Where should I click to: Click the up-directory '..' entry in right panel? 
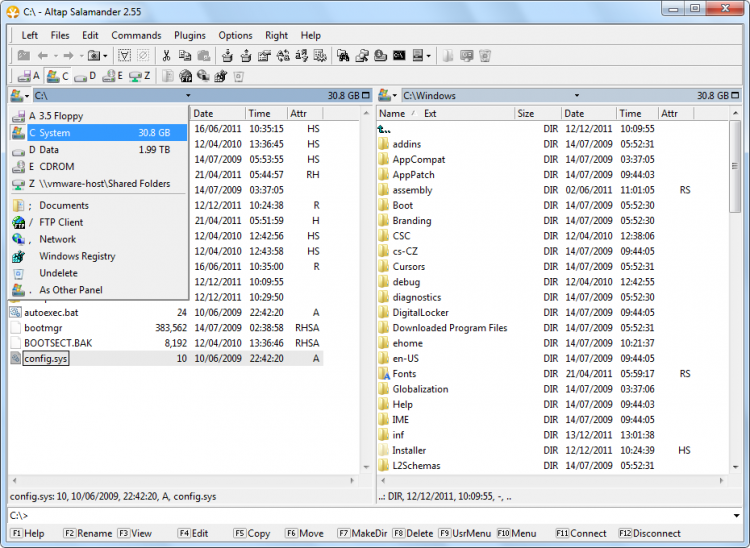(x=384, y=129)
